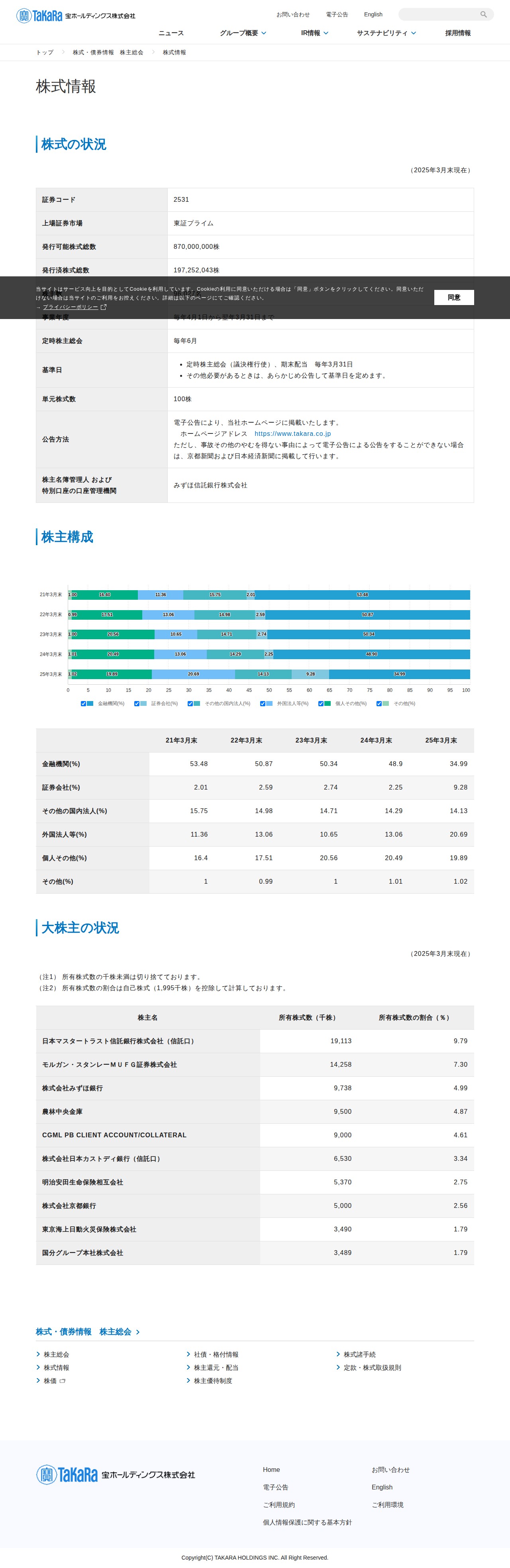510x1568 pixels.
Task: Click chevron after 株式・債券情報 株主総会 heading
Action: click(138, 1332)
